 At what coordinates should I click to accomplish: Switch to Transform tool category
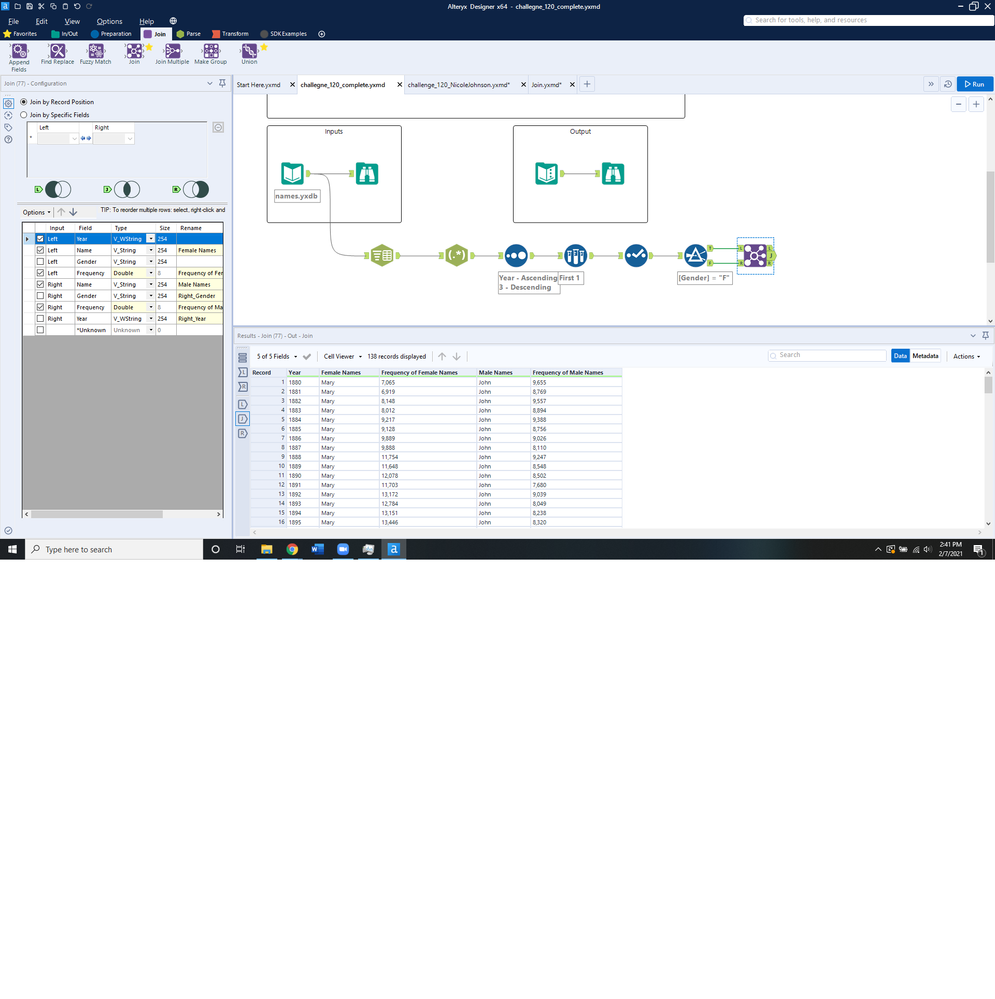231,34
